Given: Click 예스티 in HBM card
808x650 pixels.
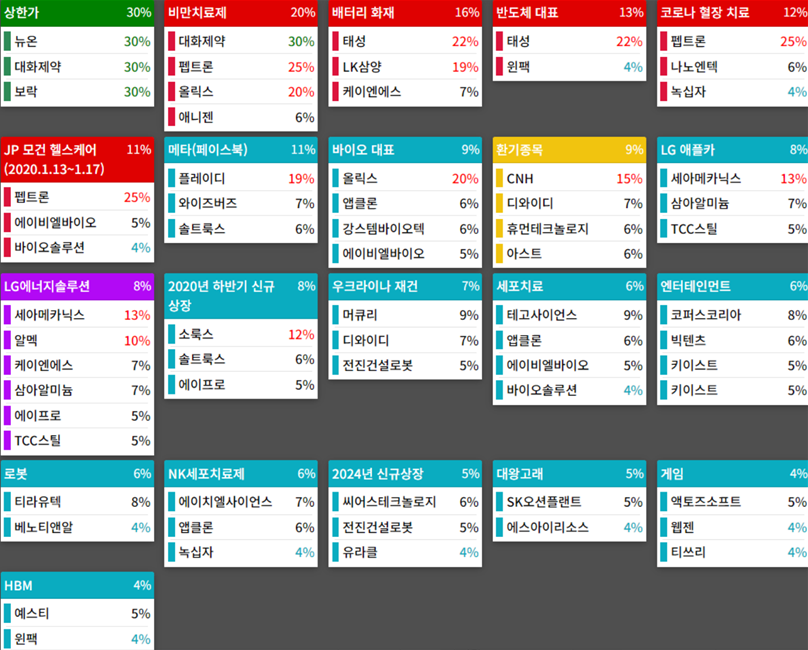Looking at the screenshot, I should [77, 613].
